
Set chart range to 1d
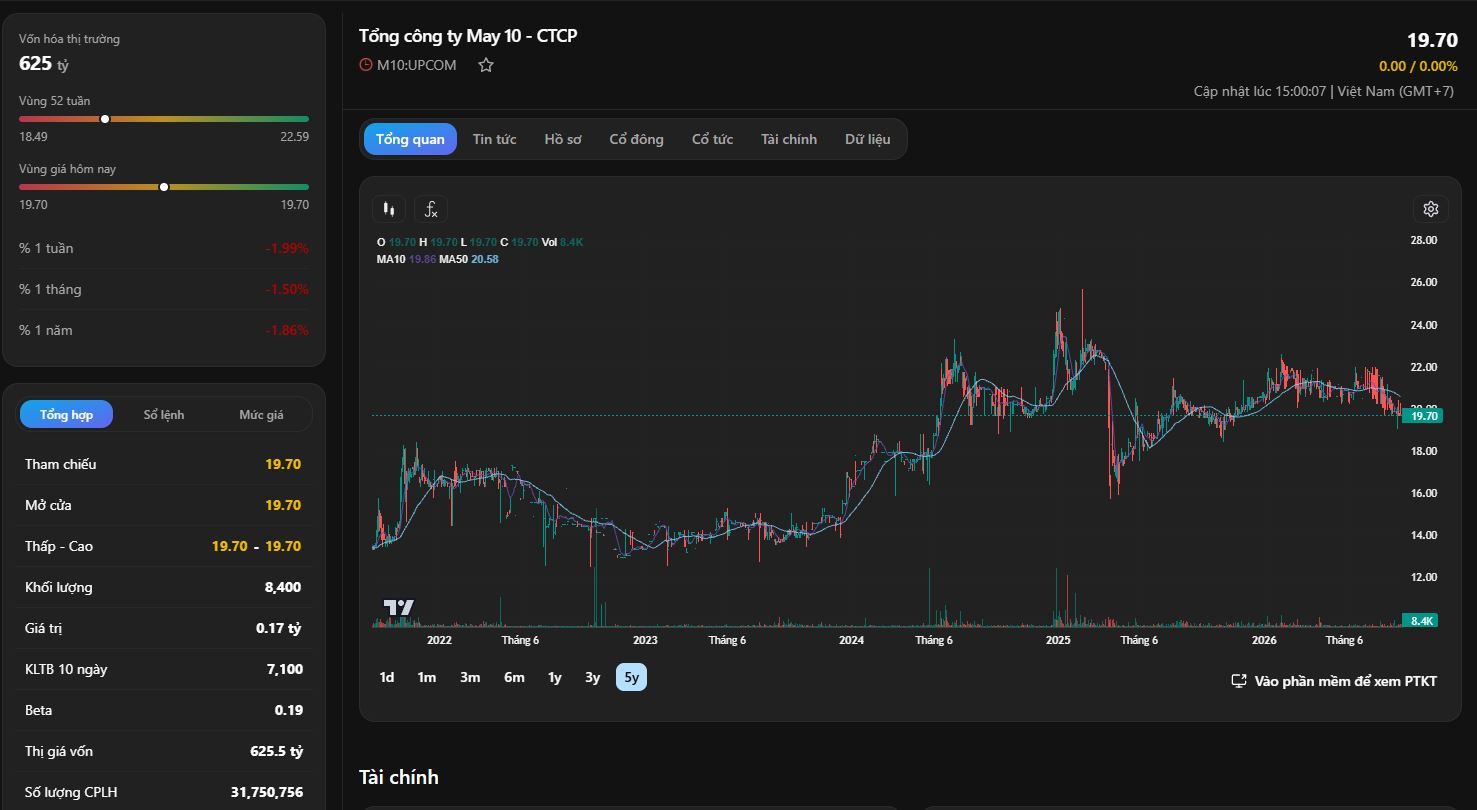387,677
